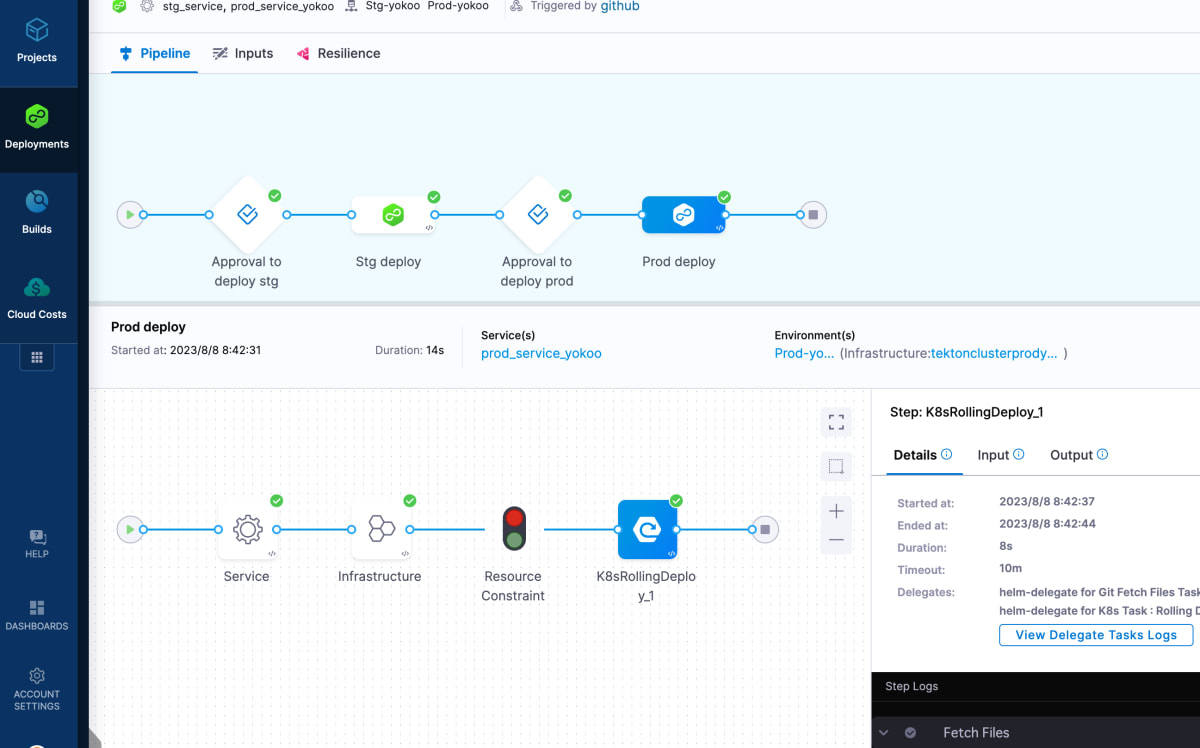Click the Step Logs header
The width and height of the screenshot is (1200, 748).
pyautogui.click(x=912, y=687)
